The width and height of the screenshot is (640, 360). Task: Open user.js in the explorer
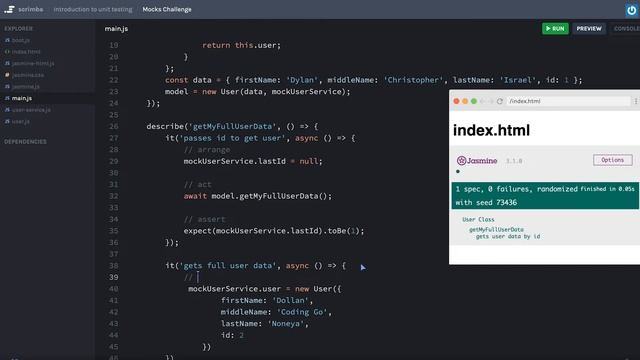coord(20,121)
